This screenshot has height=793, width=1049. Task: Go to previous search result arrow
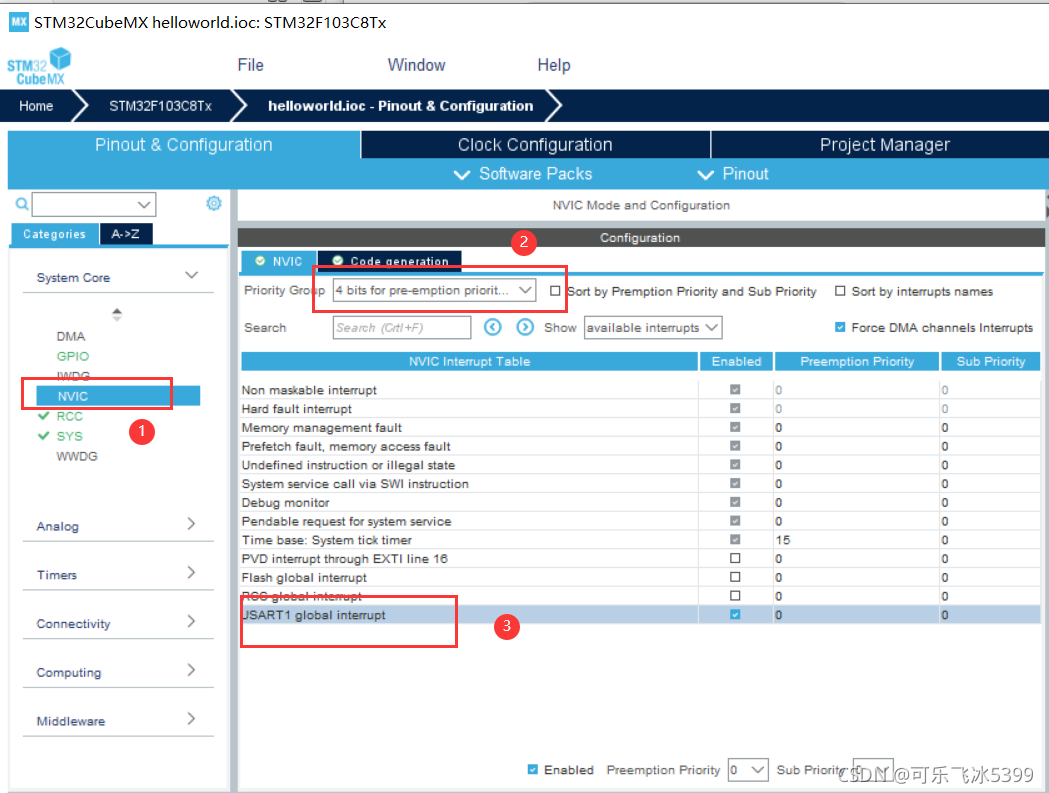click(493, 327)
